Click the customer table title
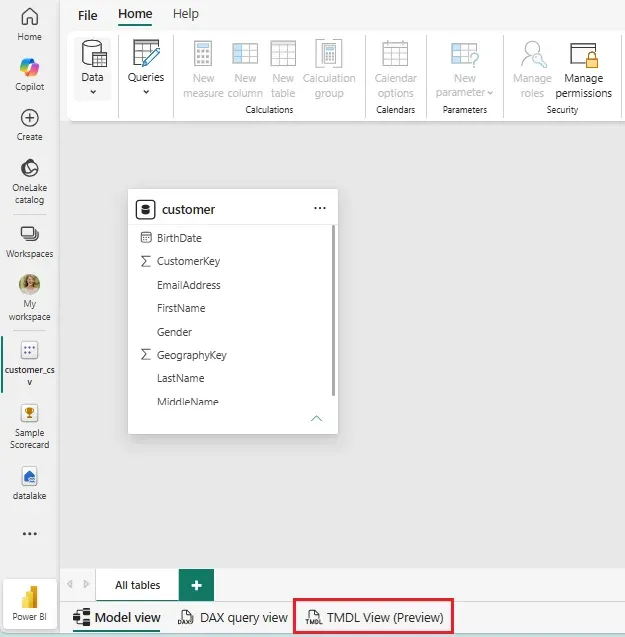The height and width of the screenshot is (637, 625). tap(188, 210)
